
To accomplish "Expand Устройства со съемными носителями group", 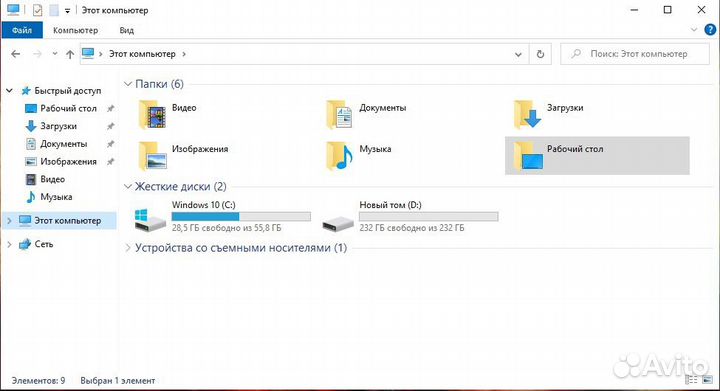I will click(128, 248).
